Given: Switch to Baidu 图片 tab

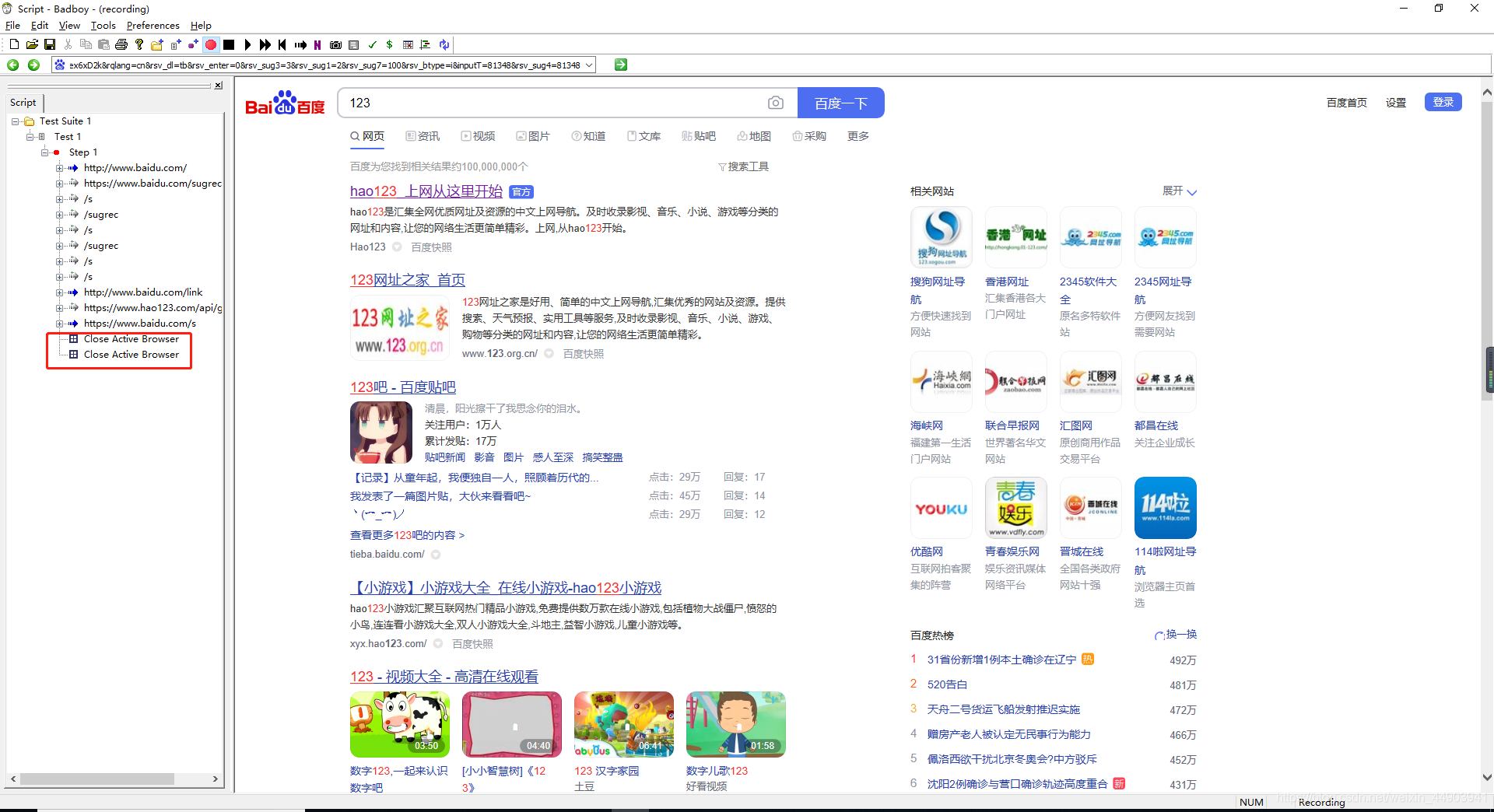Looking at the screenshot, I should point(533,136).
